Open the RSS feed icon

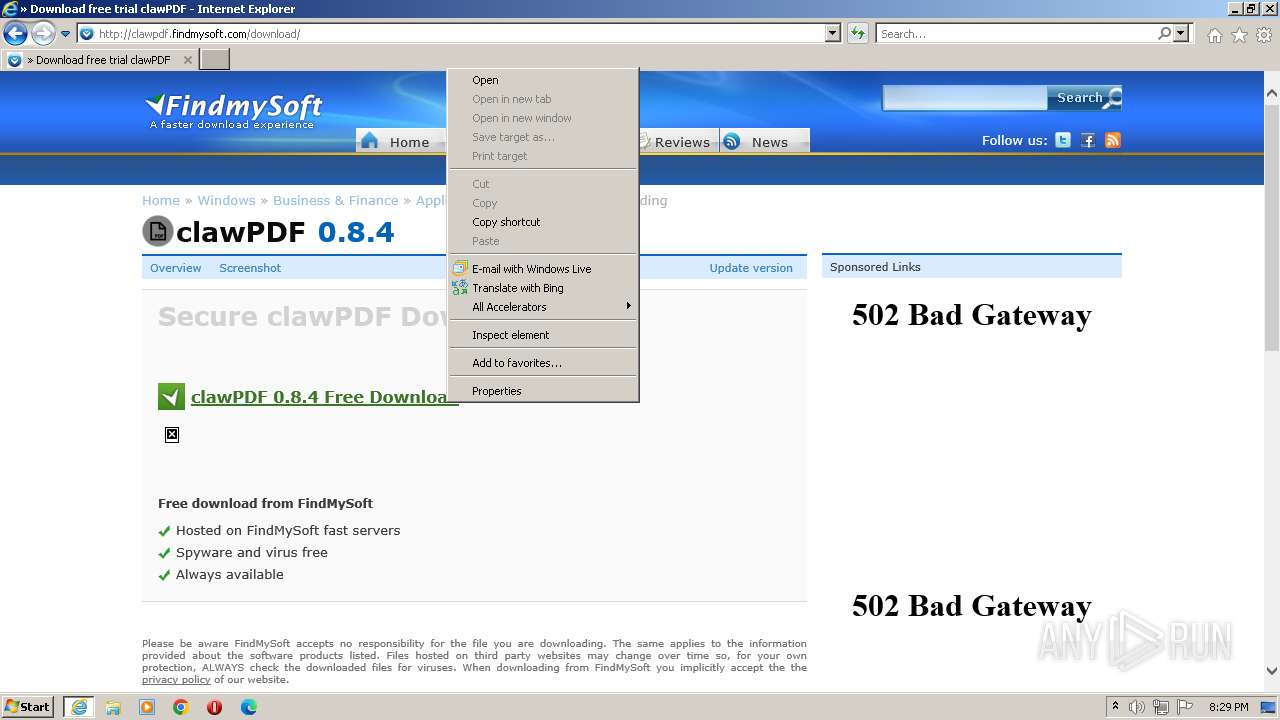[1113, 141]
